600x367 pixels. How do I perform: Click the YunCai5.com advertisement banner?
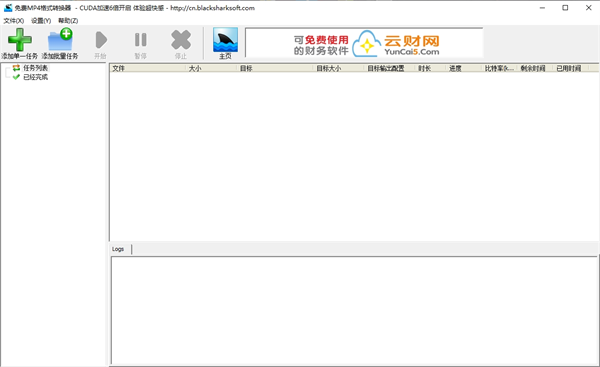tap(364, 43)
